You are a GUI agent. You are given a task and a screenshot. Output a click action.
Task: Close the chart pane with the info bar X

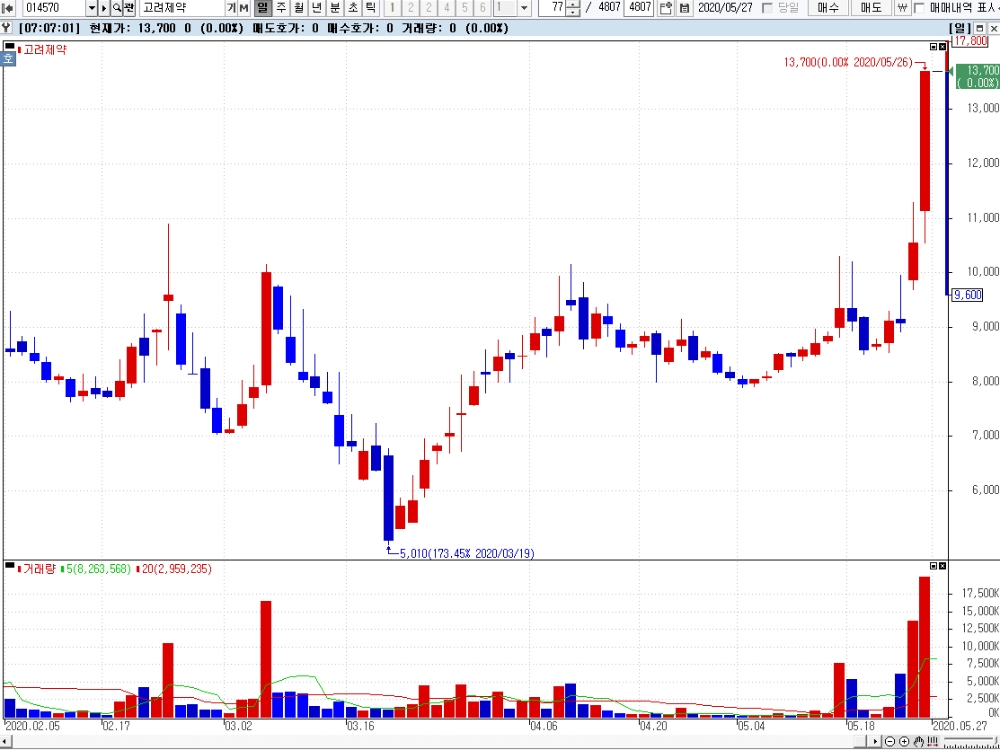coord(993,28)
